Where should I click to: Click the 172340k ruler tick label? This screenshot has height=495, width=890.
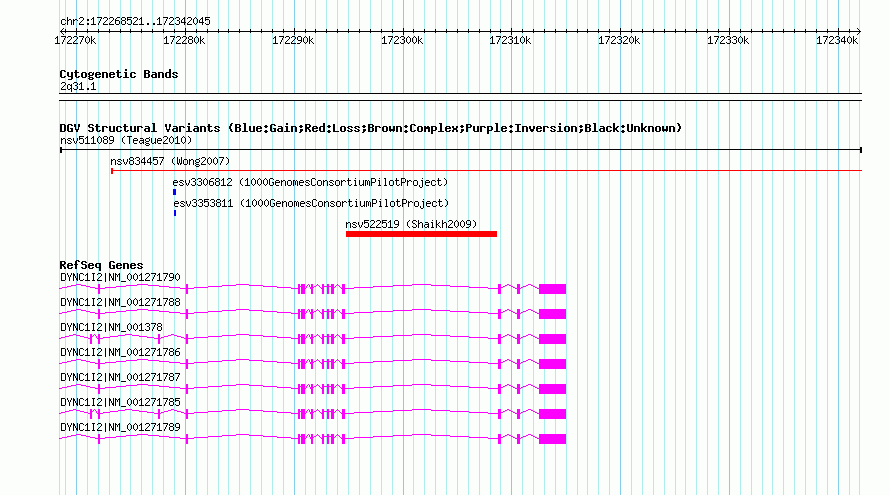tap(837, 41)
